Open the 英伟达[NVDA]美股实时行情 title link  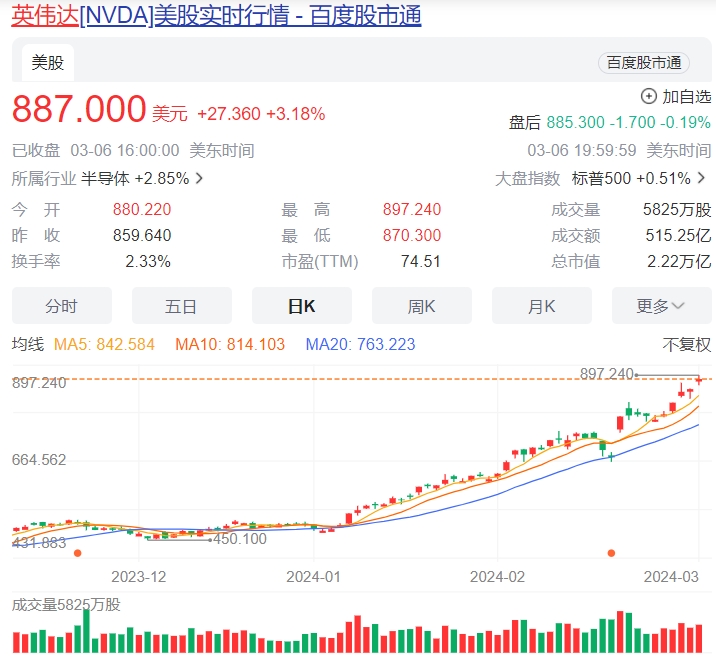(216, 16)
